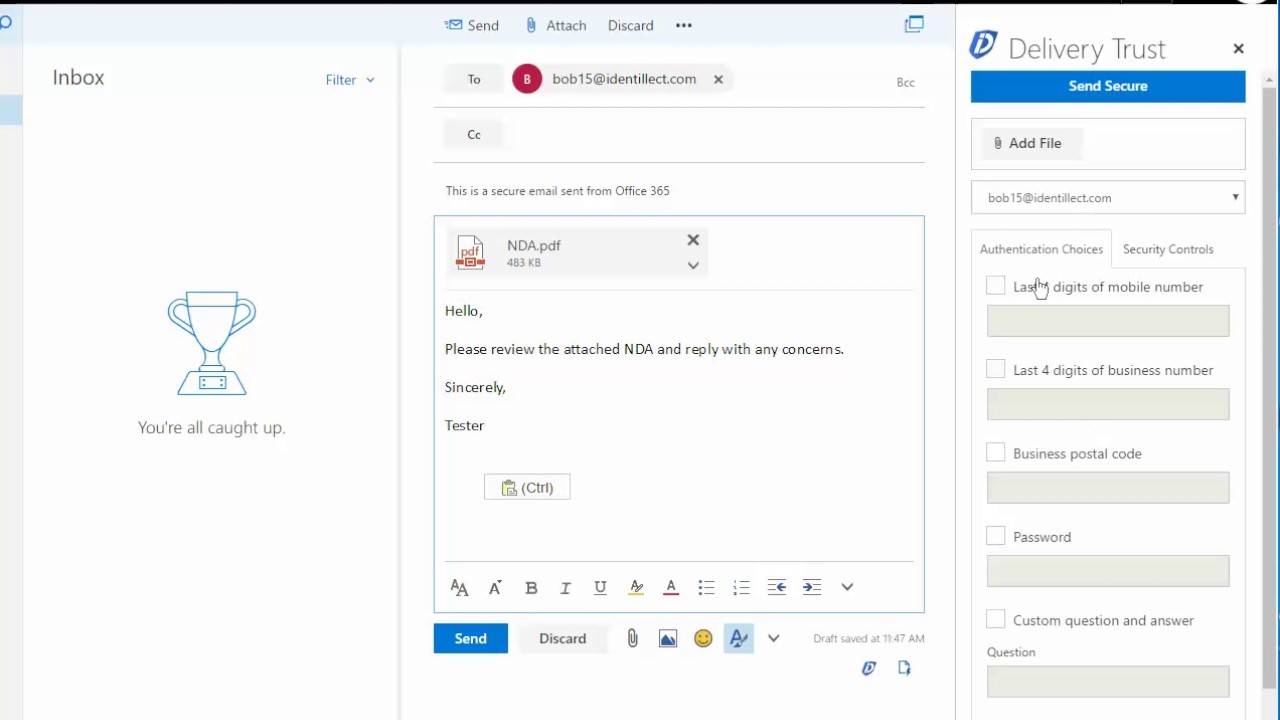Show the Bcc field
The height and width of the screenshot is (720, 1280).
pos(905,82)
